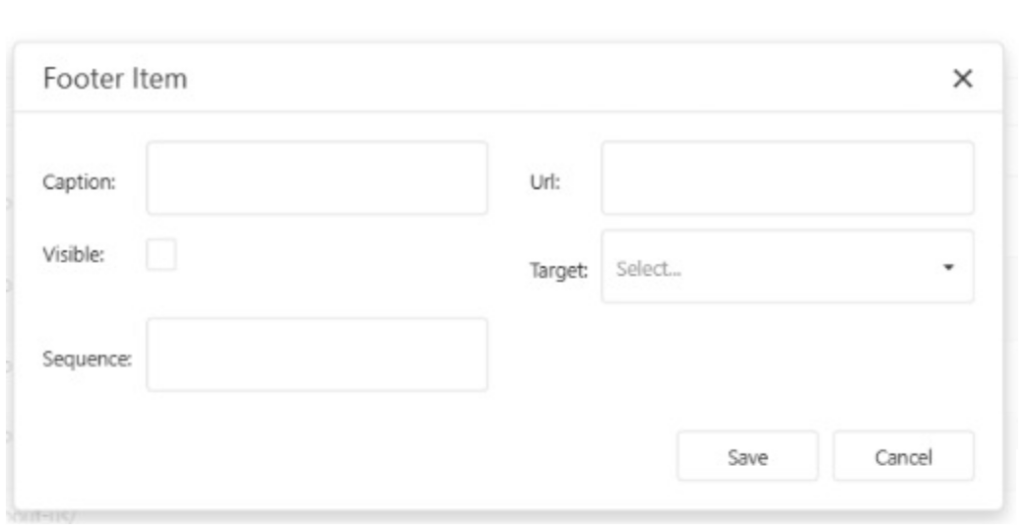Click into the Caption text field

click(317, 178)
